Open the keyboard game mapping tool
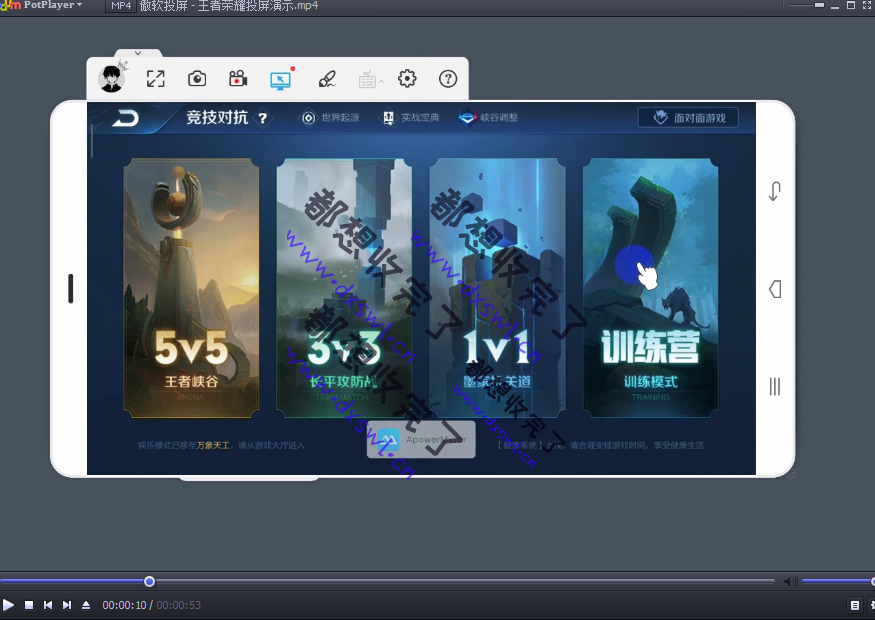Screen dimensions: 875x620 (367, 80)
